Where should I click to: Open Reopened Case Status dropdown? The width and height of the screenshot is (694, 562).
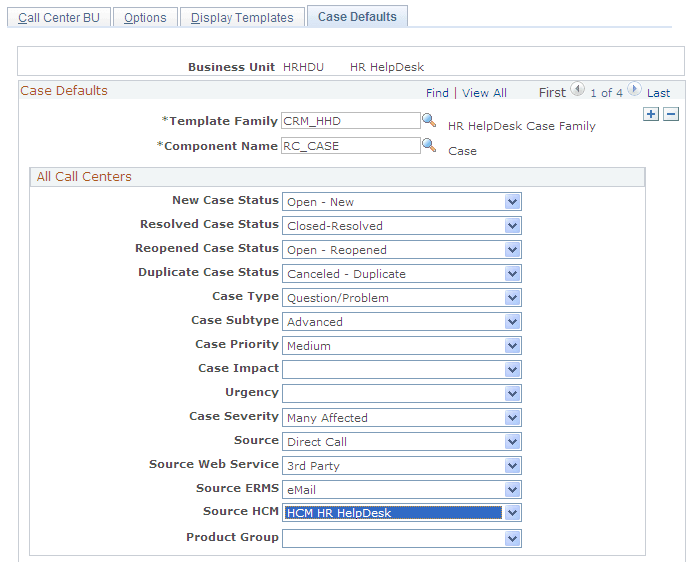click(x=402, y=250)
